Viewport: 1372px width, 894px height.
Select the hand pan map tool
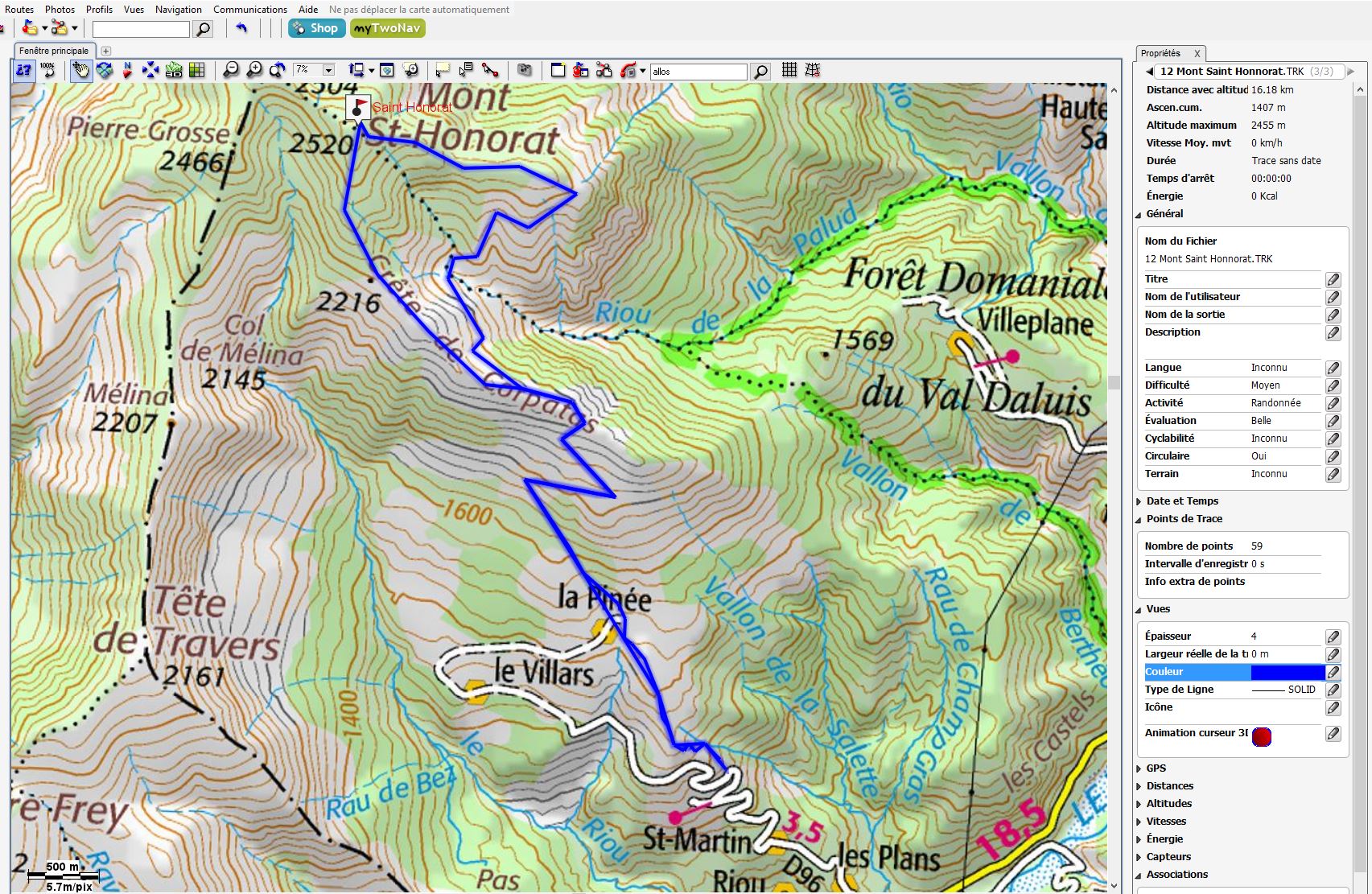click(81, 71)
